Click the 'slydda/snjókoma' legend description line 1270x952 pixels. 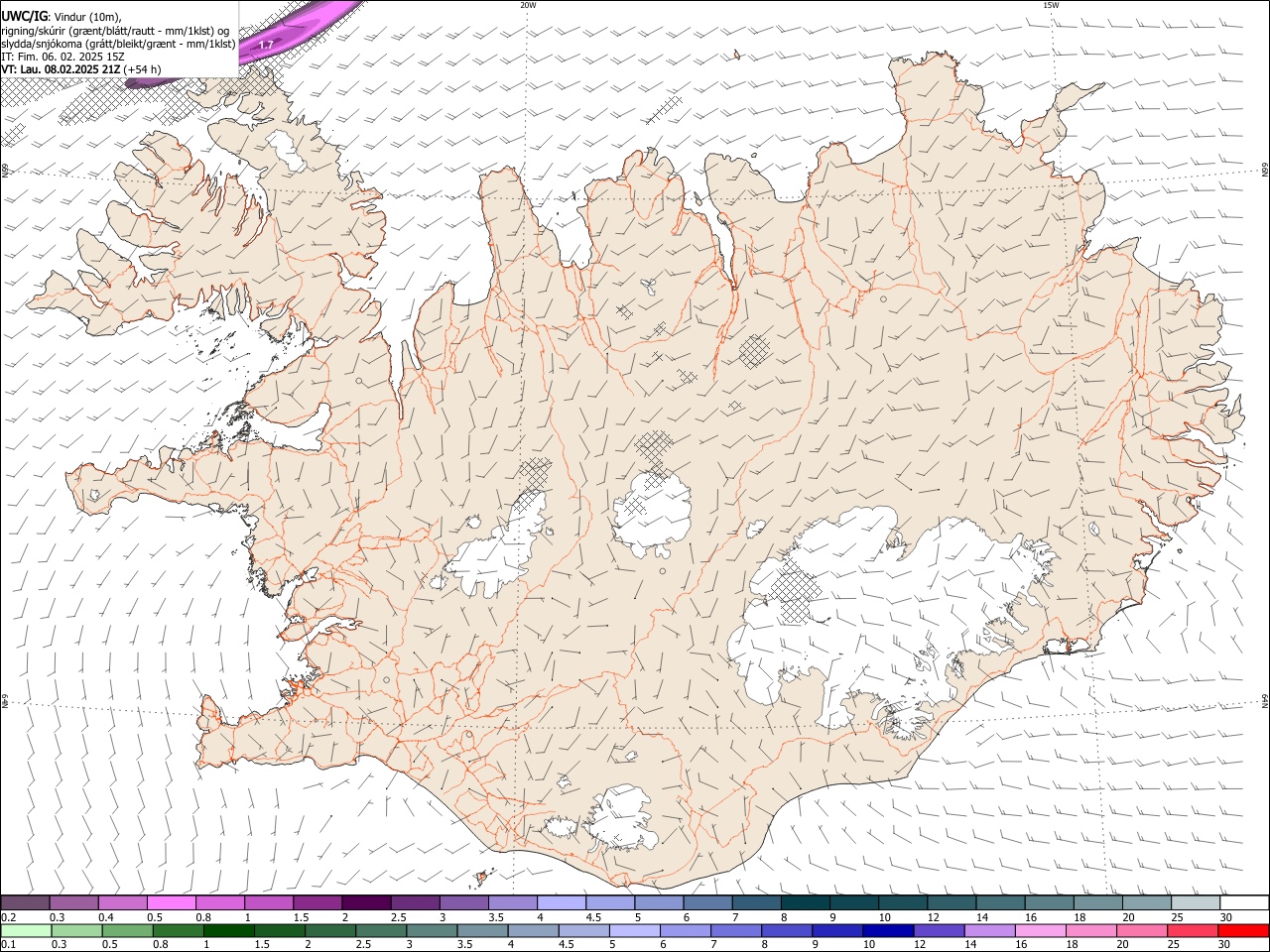pyautogui.click(x=118, y=44)
